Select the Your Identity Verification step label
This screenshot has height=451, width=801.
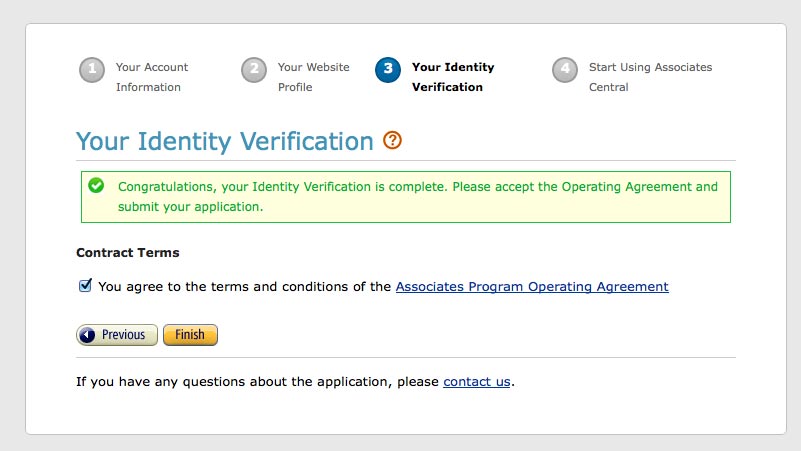pyautogui.click(x=453, y=77)
